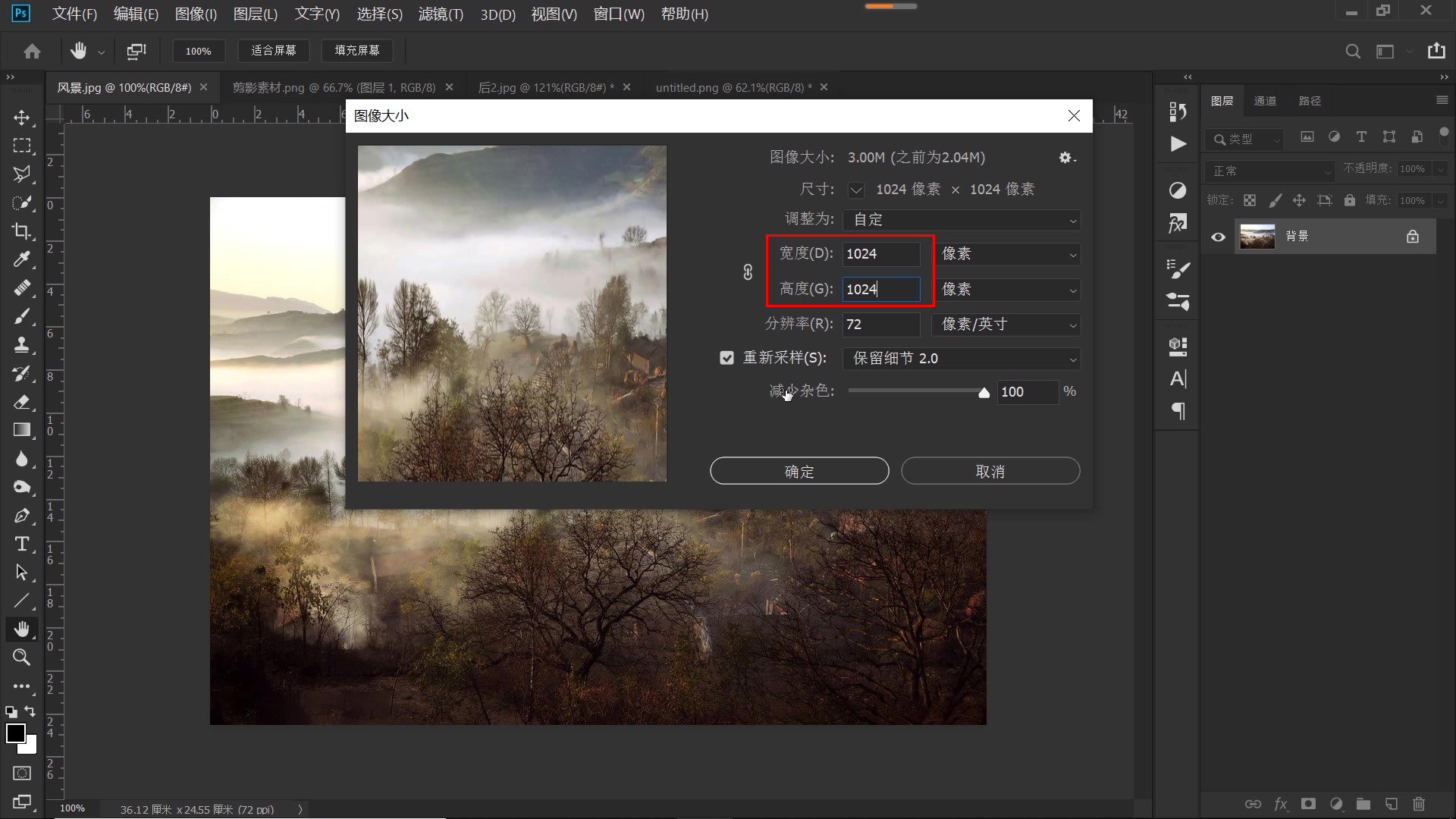The width and height of the screenshot is (1456, 819).
Task: Pick the Gradient tool
Action: [22, 430]
